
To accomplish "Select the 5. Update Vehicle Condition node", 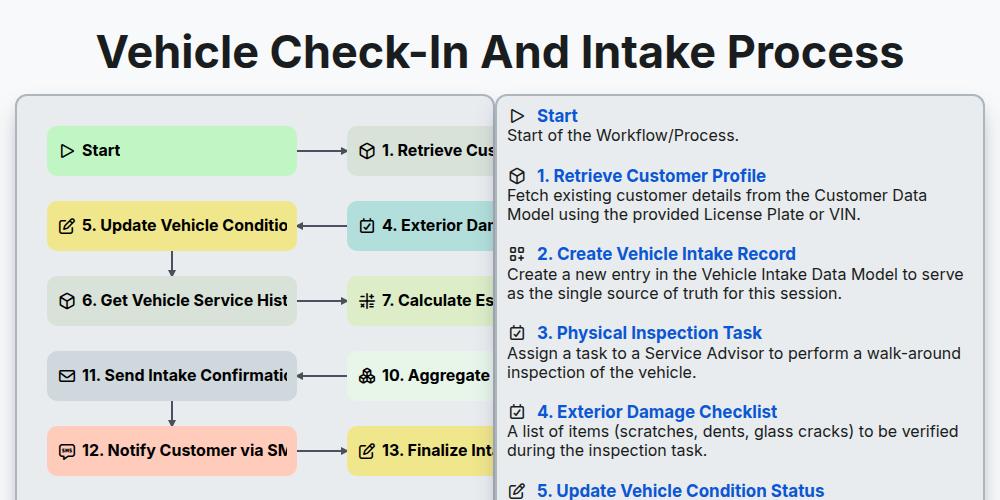I will point(172,226).
